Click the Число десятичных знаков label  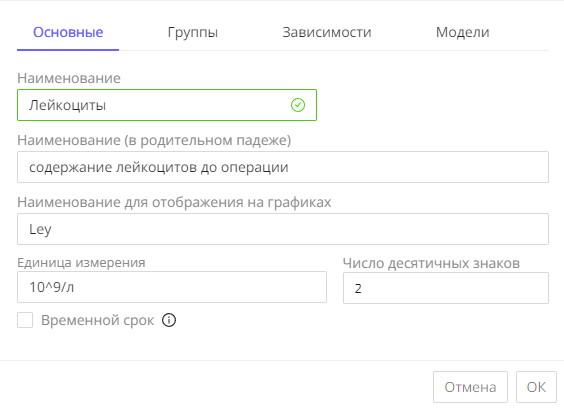tap(431, 263)
